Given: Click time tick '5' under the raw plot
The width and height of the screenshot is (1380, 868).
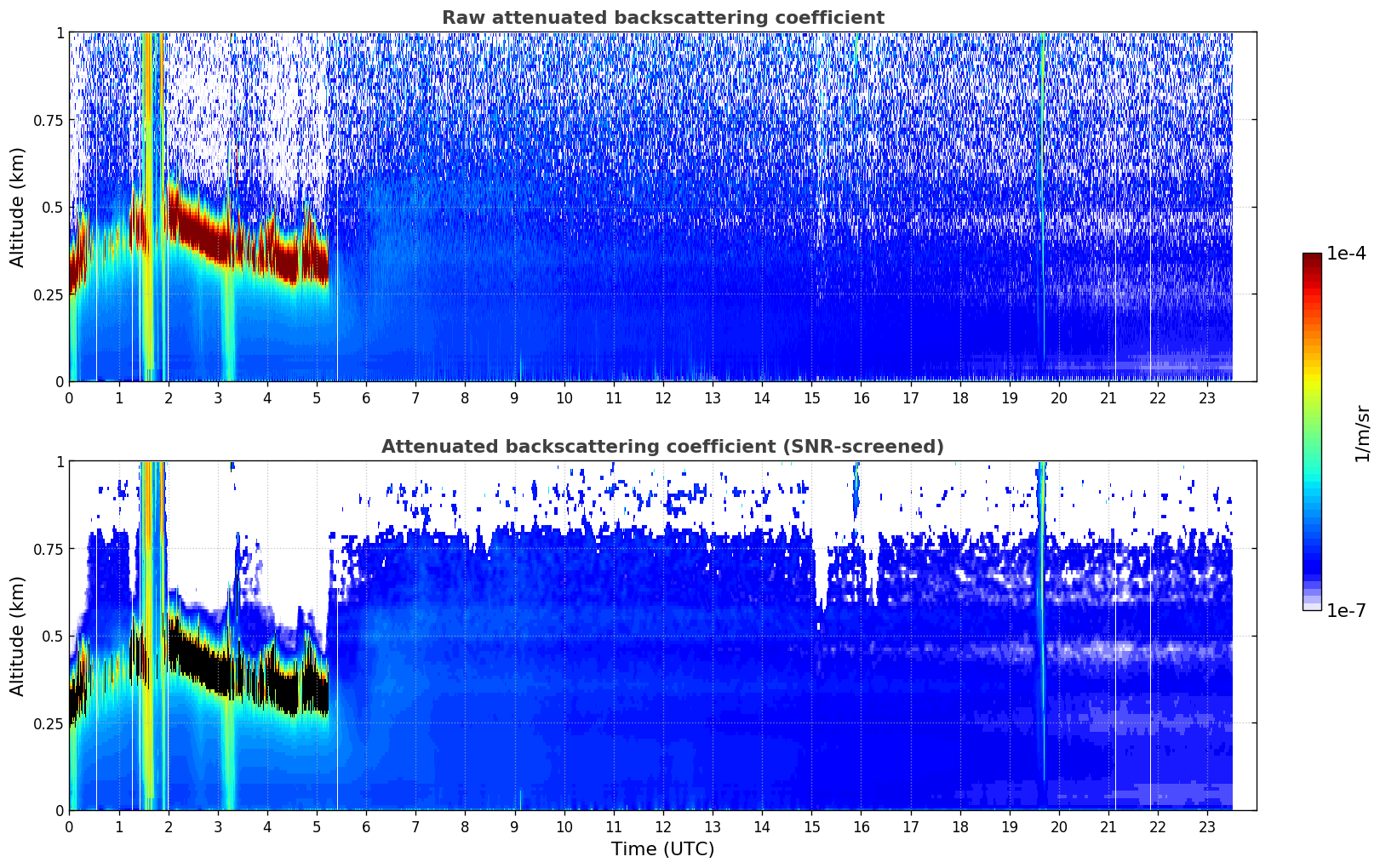Looking at the screenshot, I should tap(317, 397).
